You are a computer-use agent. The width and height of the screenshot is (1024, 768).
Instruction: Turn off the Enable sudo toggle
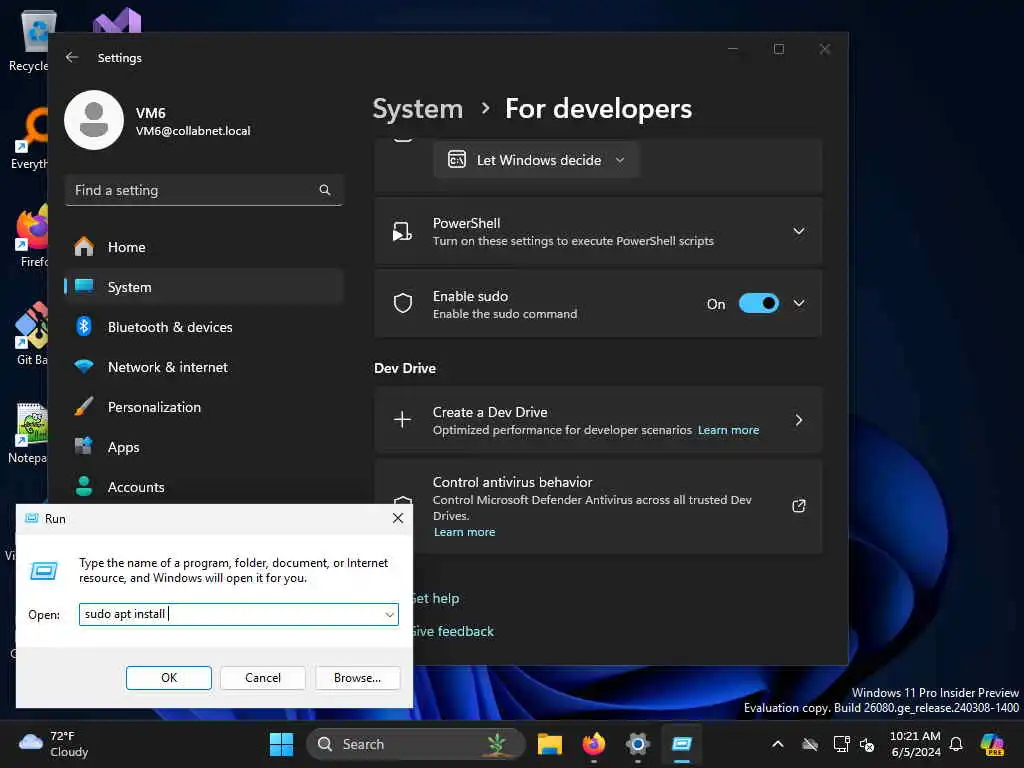pyautogui.click(x=758, y=303)
